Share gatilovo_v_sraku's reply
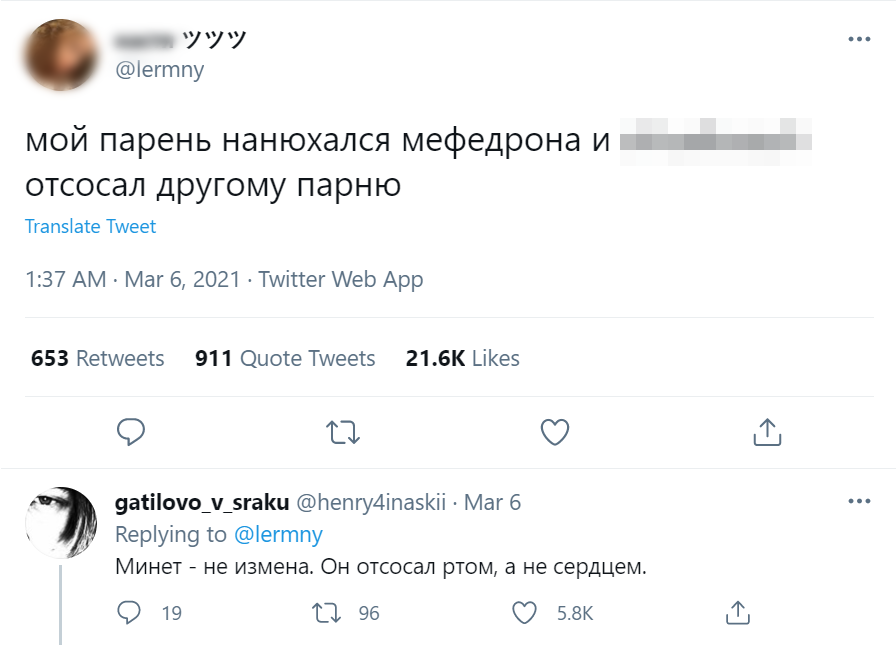 pyautogui.click(x=737, y=612)
